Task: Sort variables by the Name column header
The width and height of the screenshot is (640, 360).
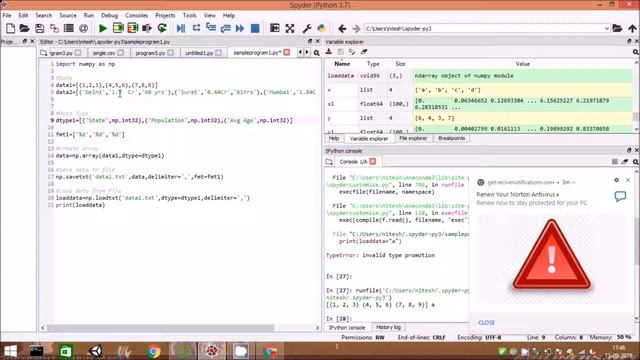Action: pyautogui.click(x=342, y=64)
